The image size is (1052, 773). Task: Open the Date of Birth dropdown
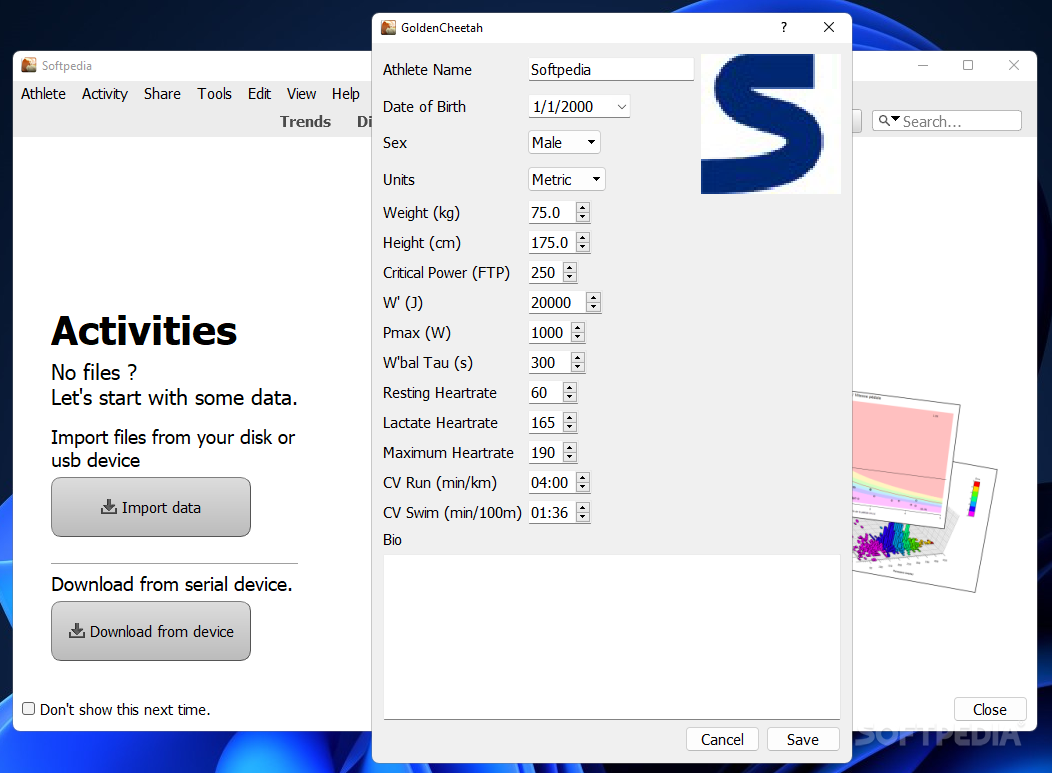tap(622, 107)
